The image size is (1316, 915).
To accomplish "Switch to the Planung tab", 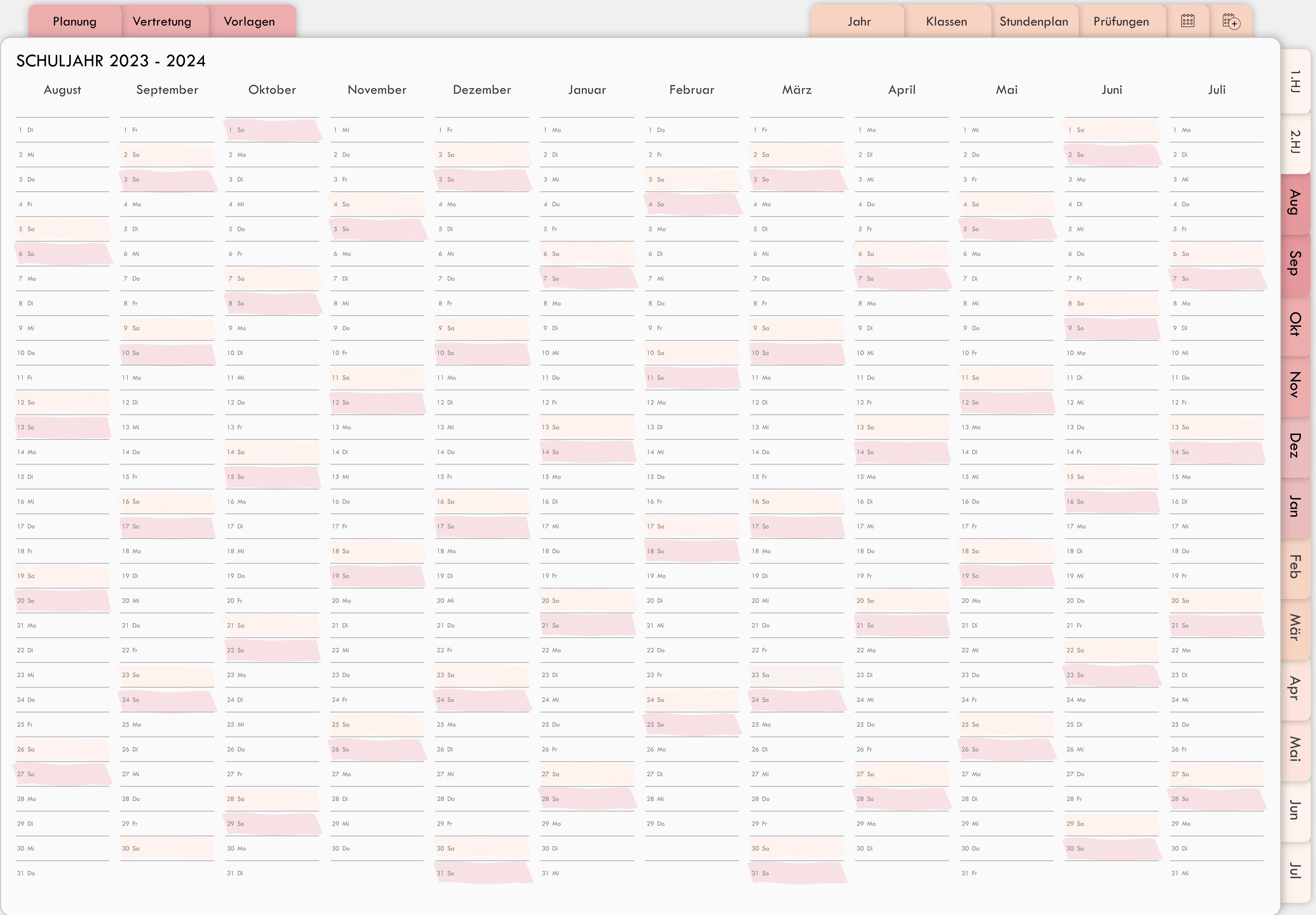I will pos(74,21).
